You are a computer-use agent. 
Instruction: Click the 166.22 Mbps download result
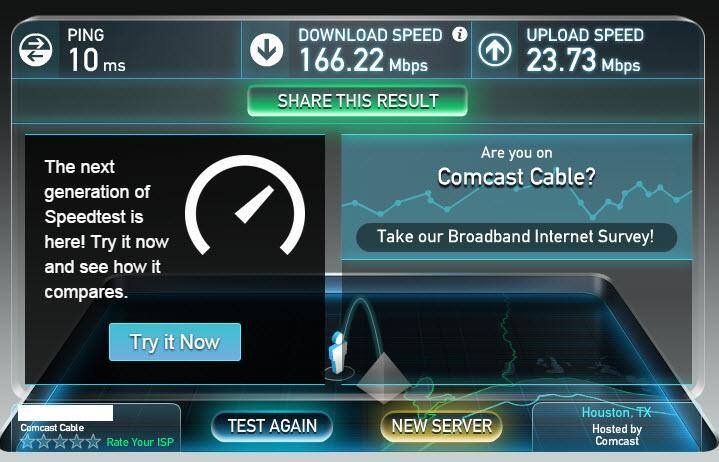363,60
